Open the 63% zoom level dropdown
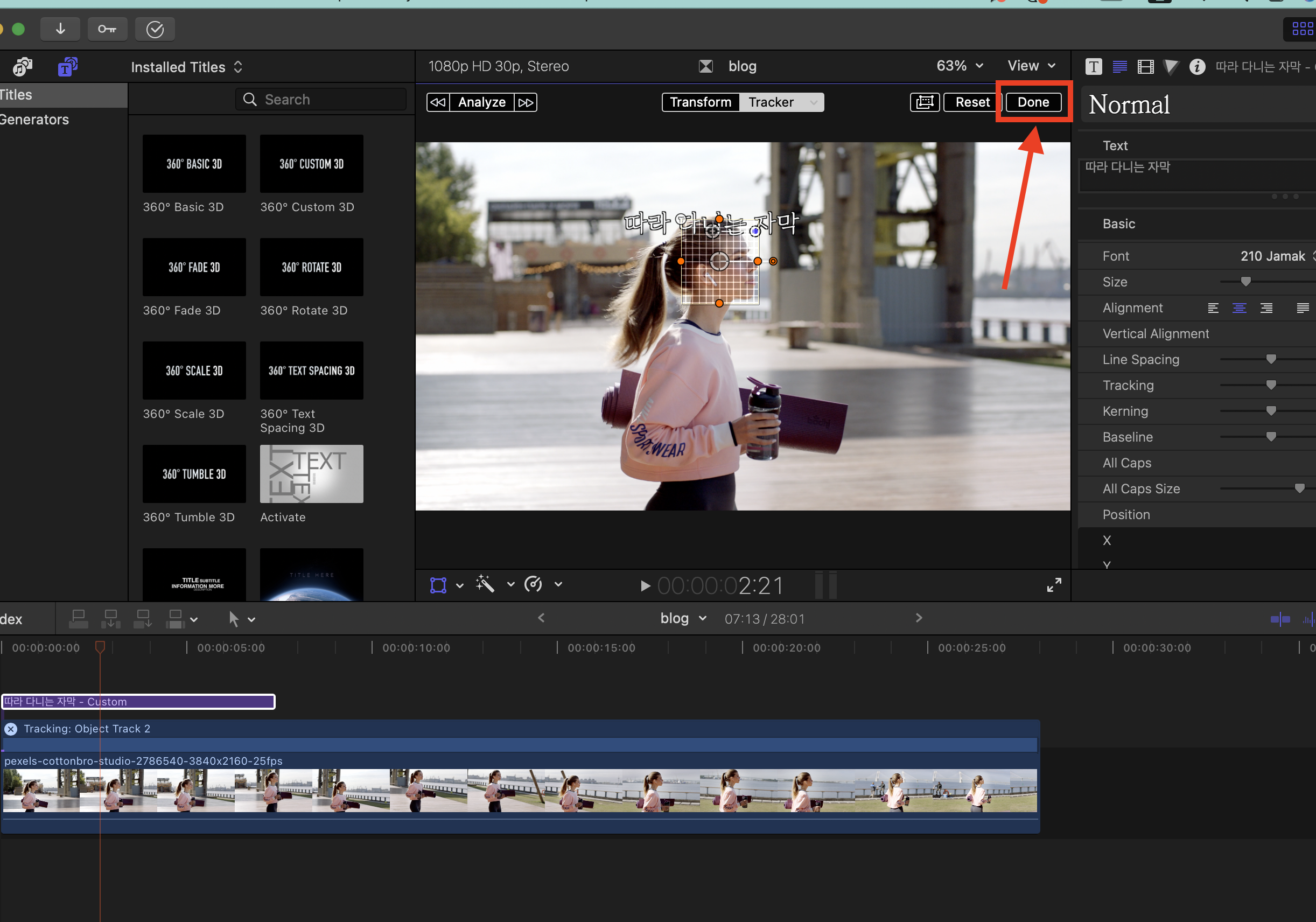This screenshot has height=922, width=1316. tap(960, 66)
